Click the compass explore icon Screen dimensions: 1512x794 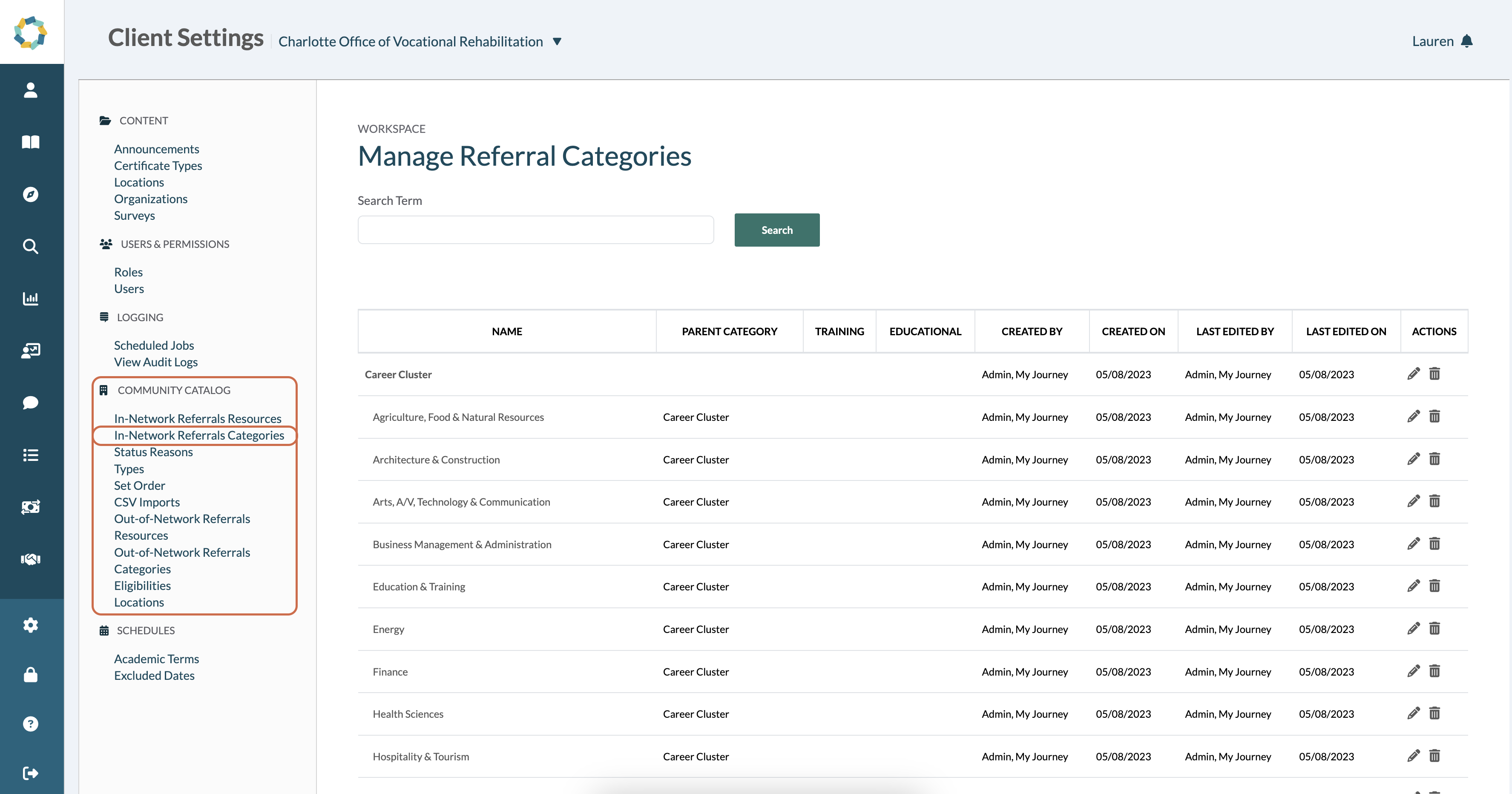(x=31, y=194)
